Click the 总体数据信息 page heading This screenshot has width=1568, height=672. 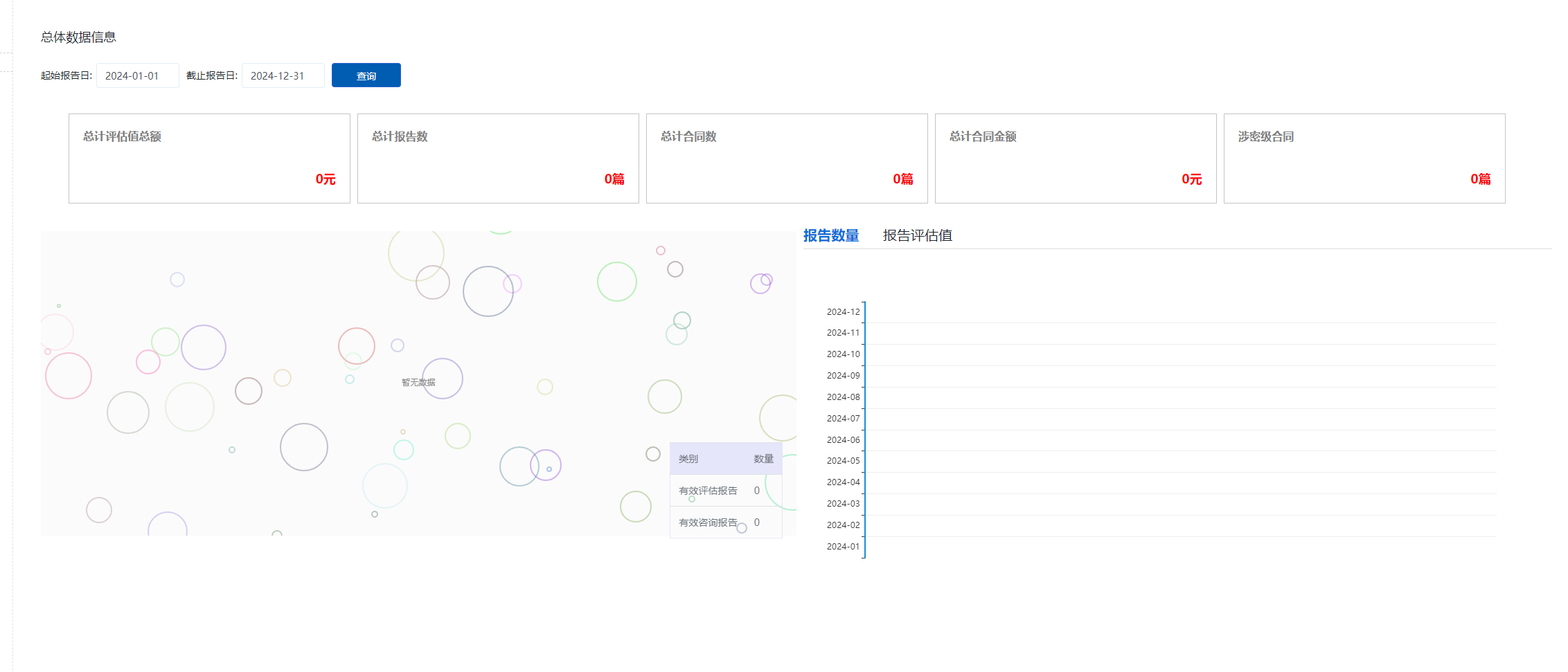pyautogui.click(x=78, y=37)
